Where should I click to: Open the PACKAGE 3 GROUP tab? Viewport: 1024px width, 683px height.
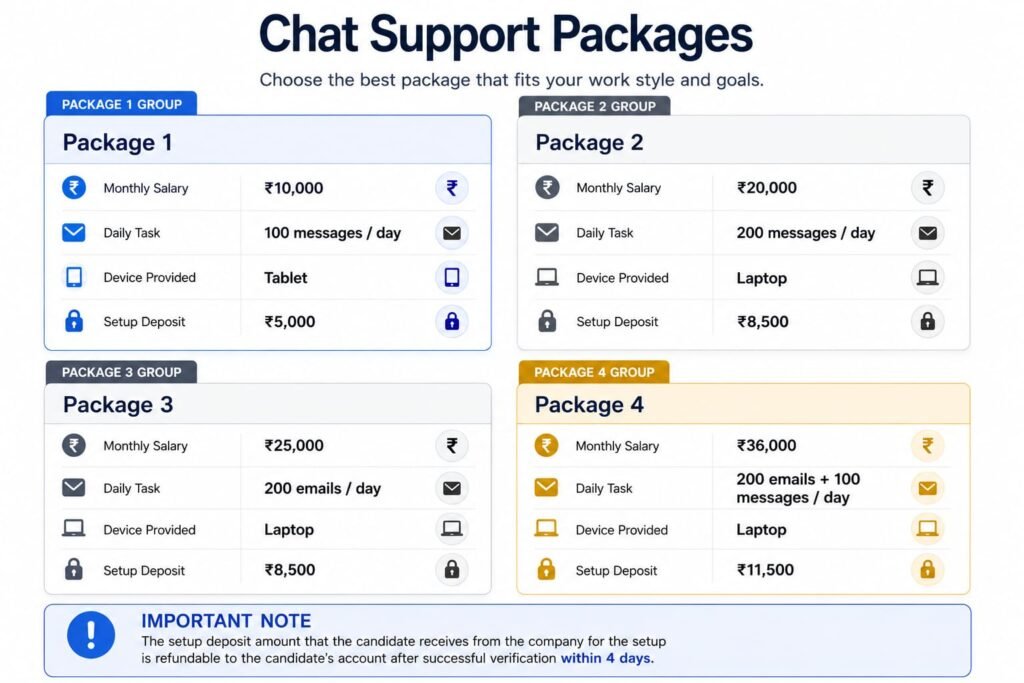(121, 372)
